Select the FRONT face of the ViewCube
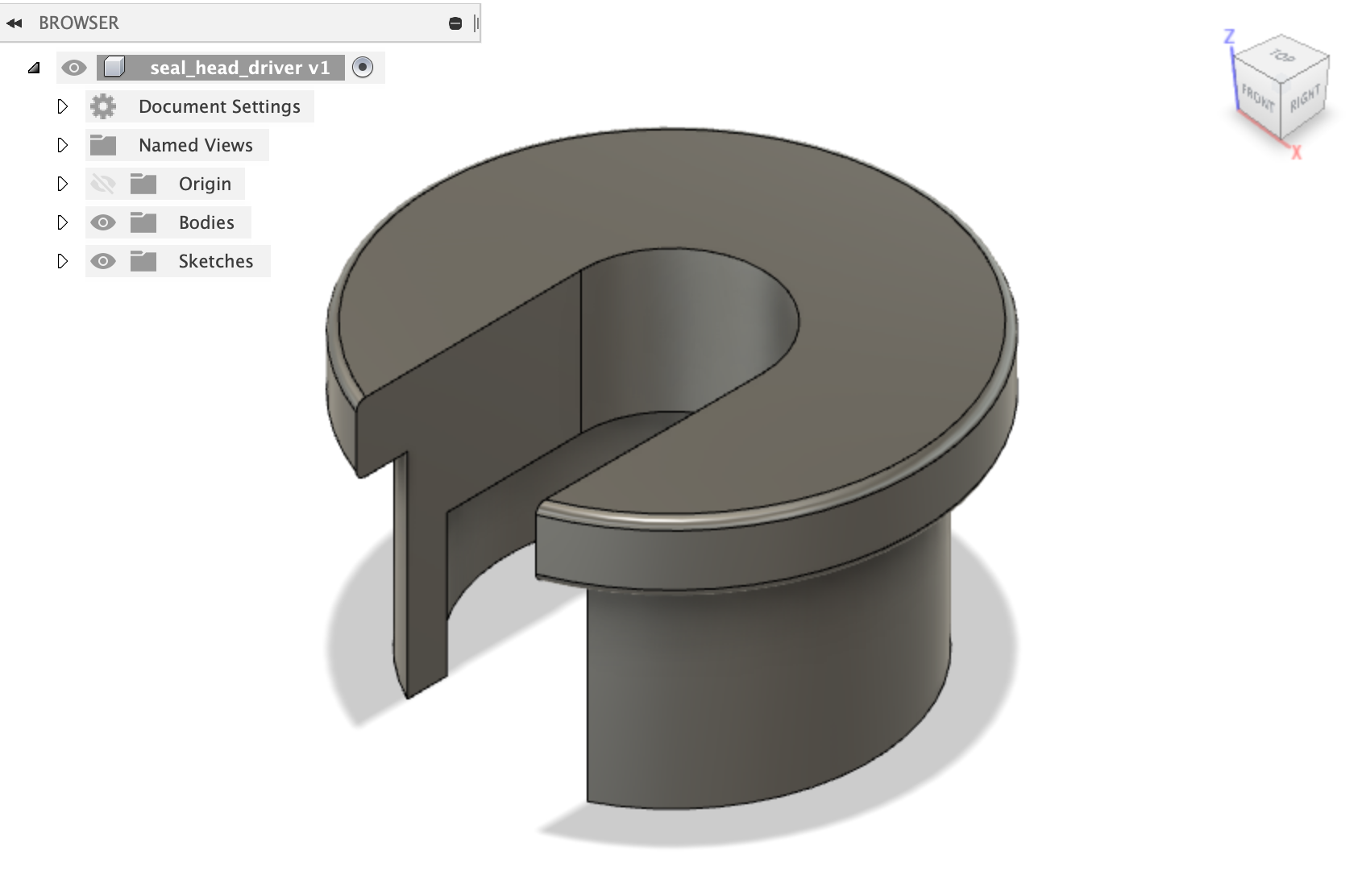The image size is (1362, 896). tap(1258, 98)
